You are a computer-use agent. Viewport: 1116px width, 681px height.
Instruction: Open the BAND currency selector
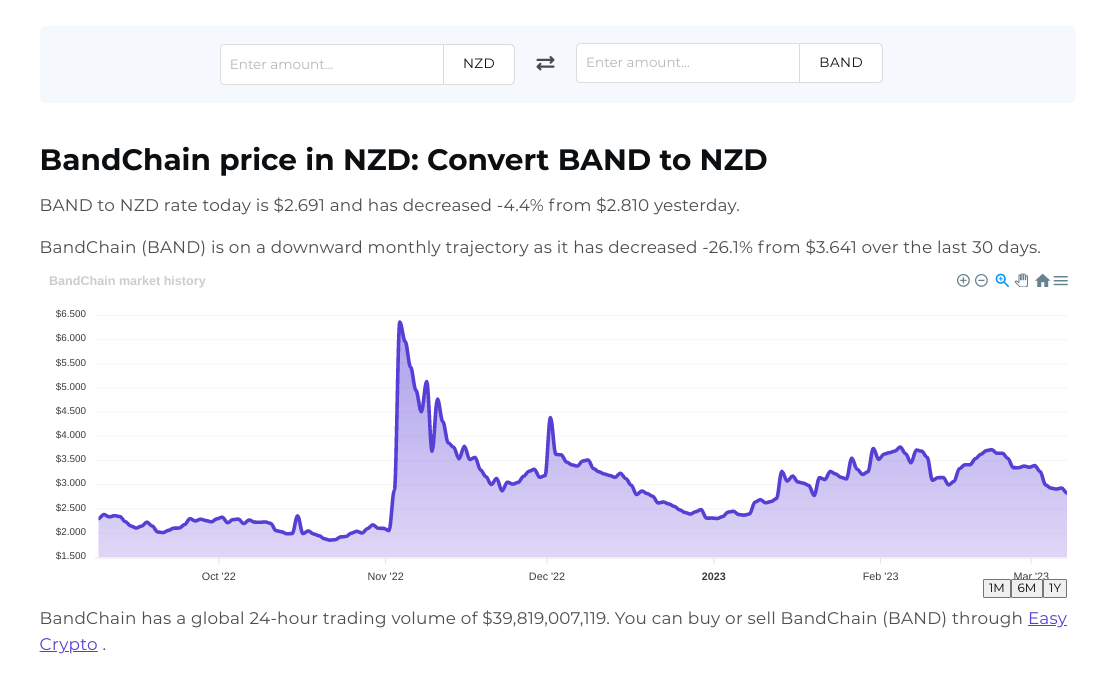coord(841,63)
